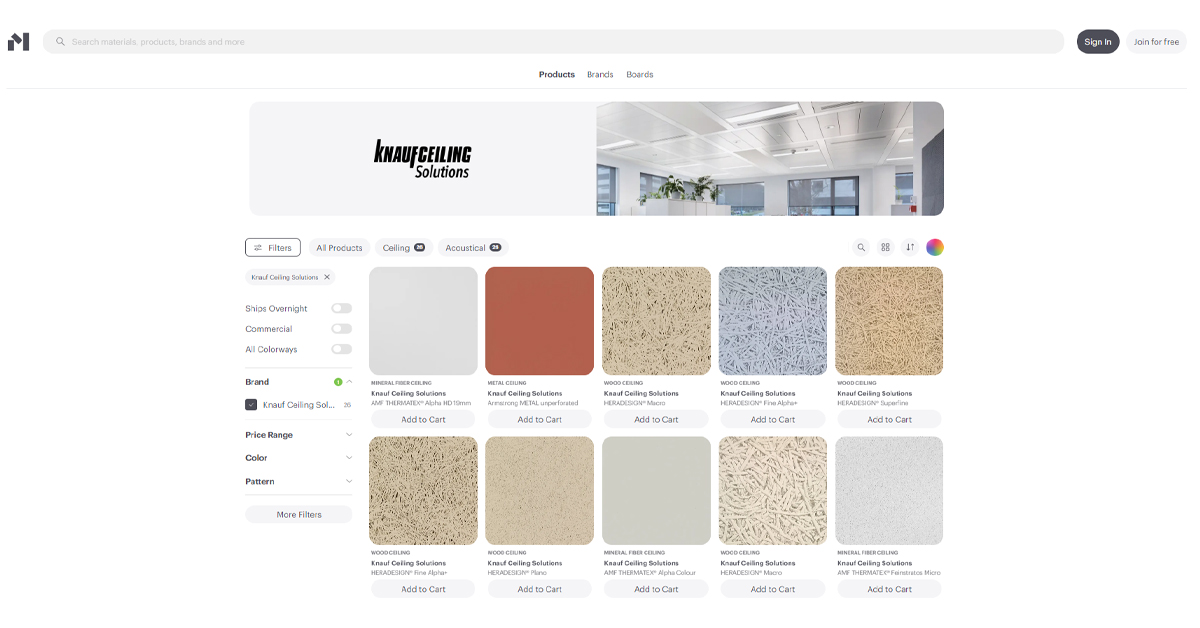This screenshot has width=1200, height=628.
Task: Toggle Ships Overnight switch
Action: click(x=342, y=308)
